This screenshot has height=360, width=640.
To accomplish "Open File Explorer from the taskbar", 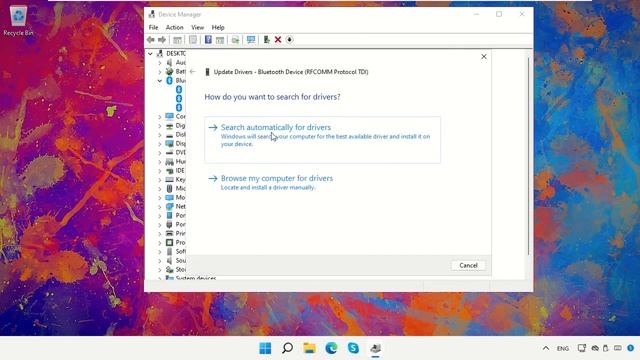I will pyautogui.click(x=309, y=348).
